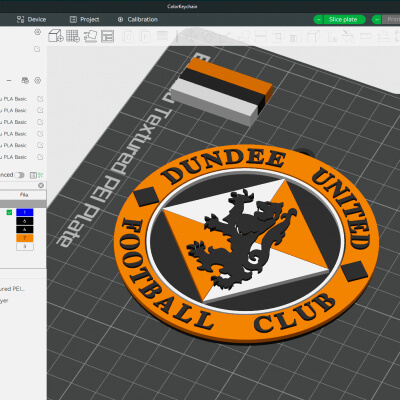Select the black filament swatch numbered 4
The height and width of the screenshot is (400, 400).
25,230
